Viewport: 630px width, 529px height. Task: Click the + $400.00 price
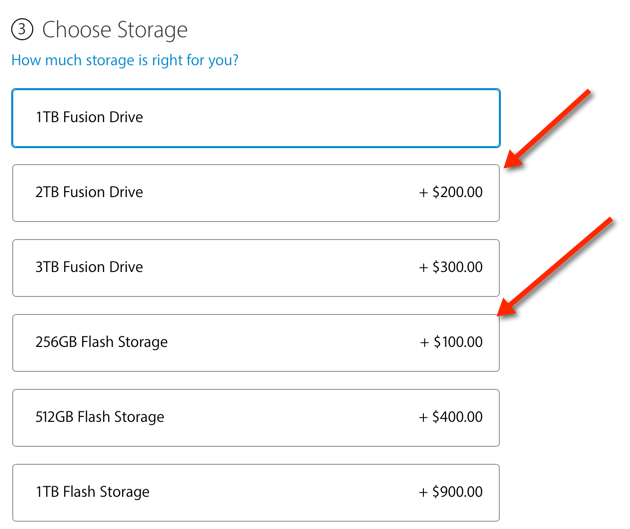451,418
